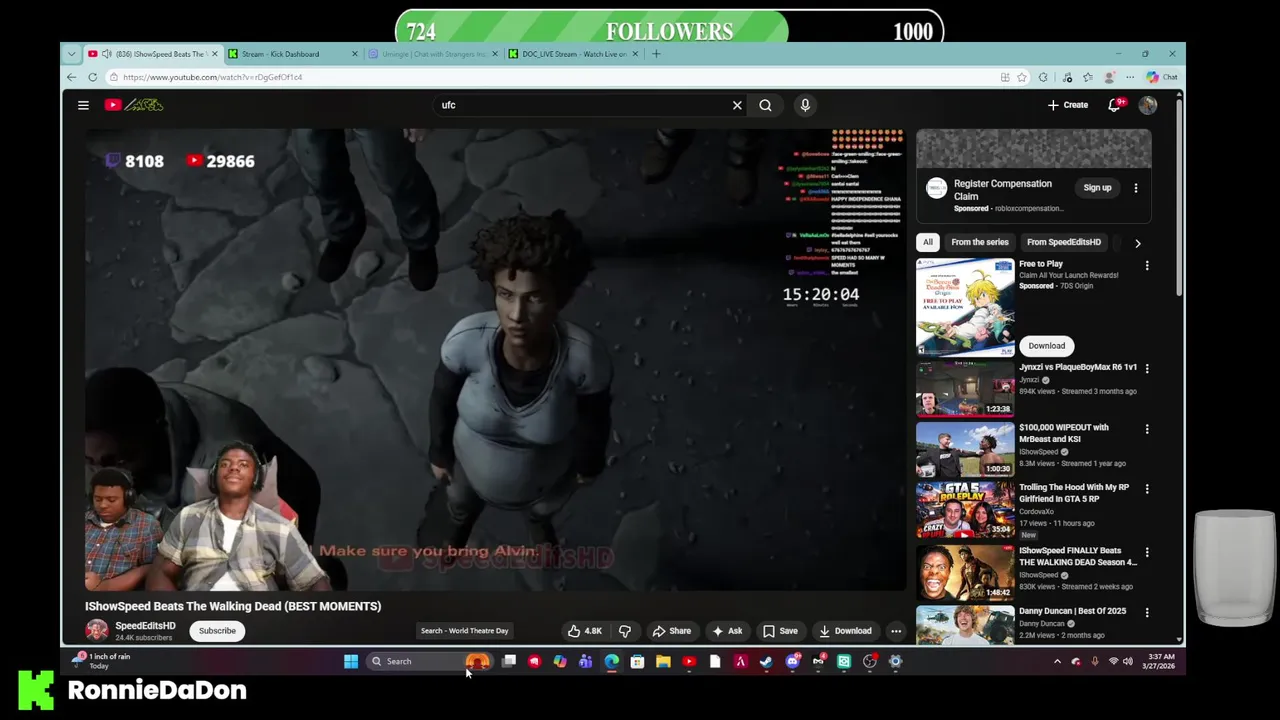Open the SpeedEditsHD channel avatar
This screenshot has height=720, width=1280.
click(x=97, y=630)
